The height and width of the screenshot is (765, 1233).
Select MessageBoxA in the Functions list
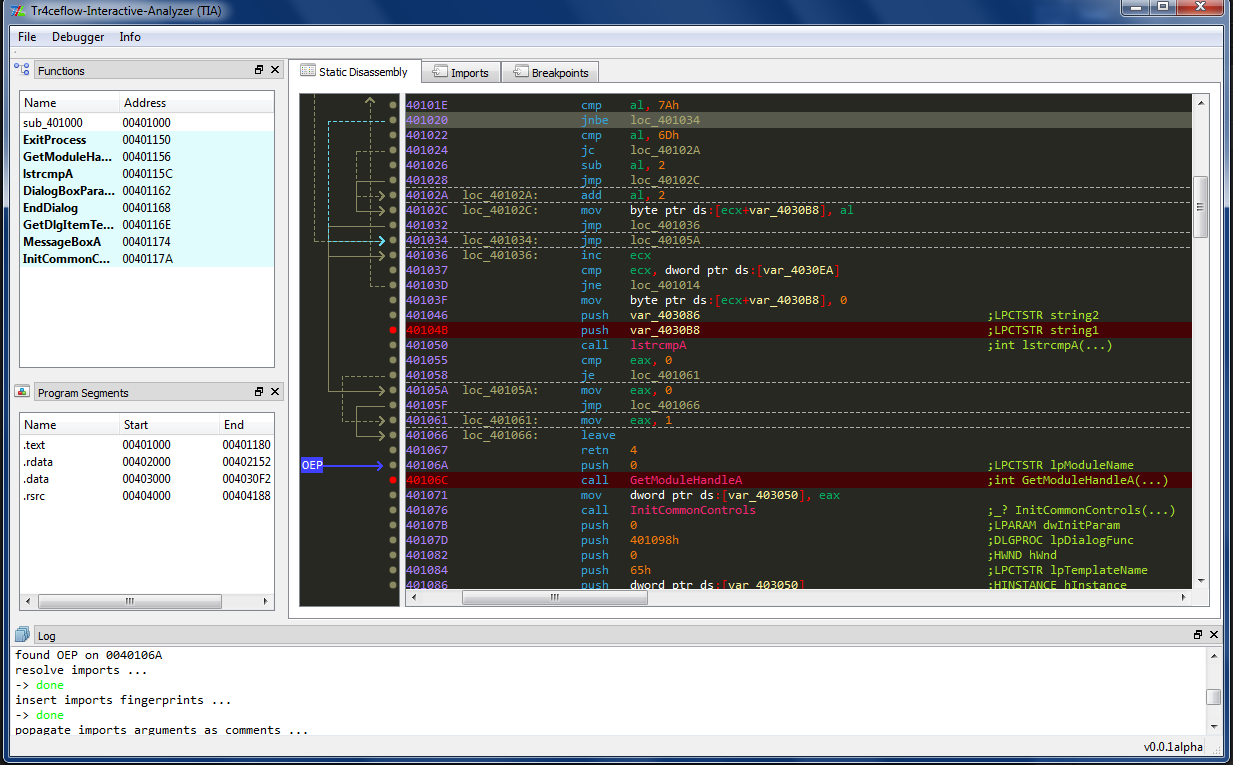[x=147, y=242]
